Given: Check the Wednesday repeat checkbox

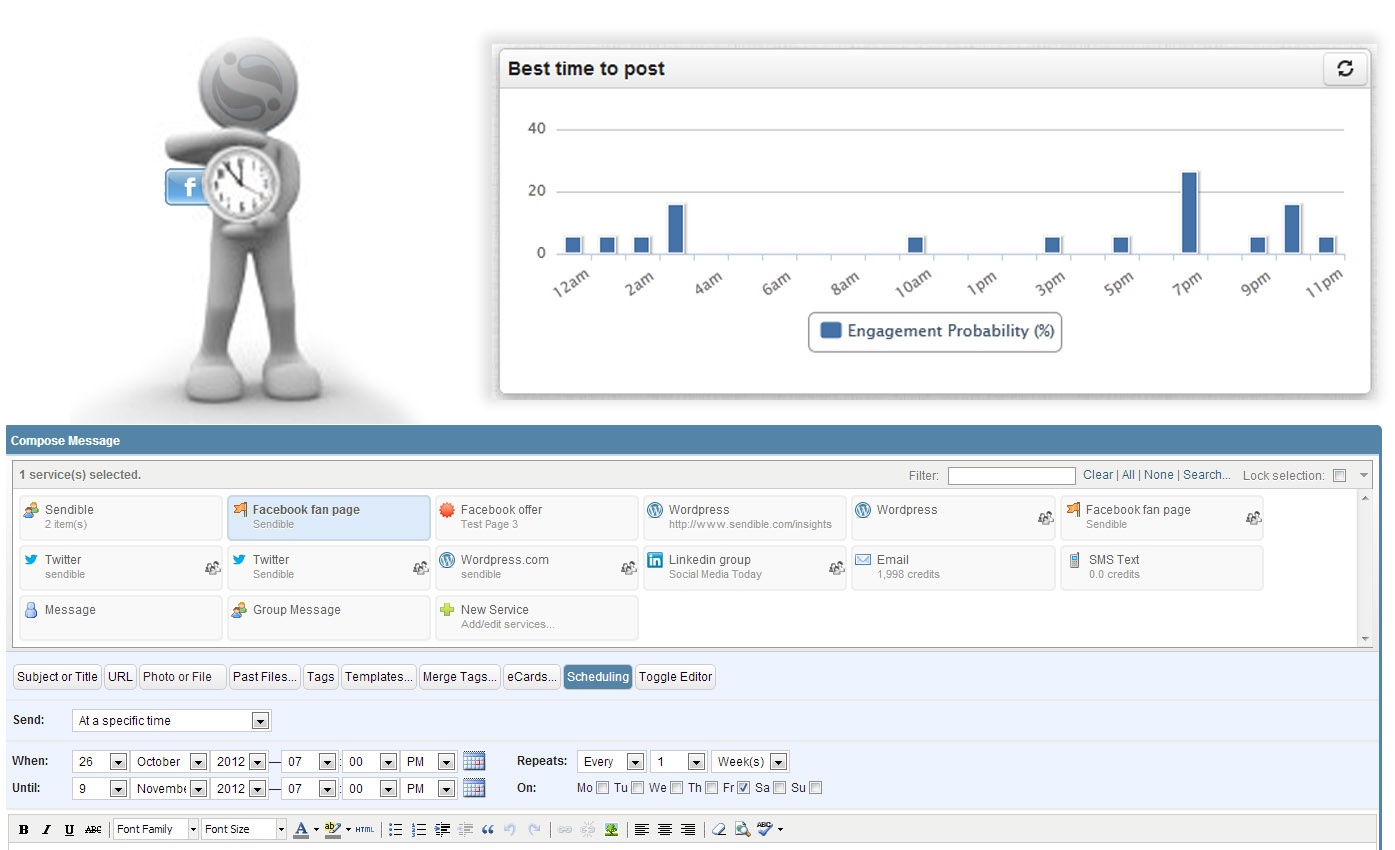Looking at the screenshot, I should pos(676,788).
